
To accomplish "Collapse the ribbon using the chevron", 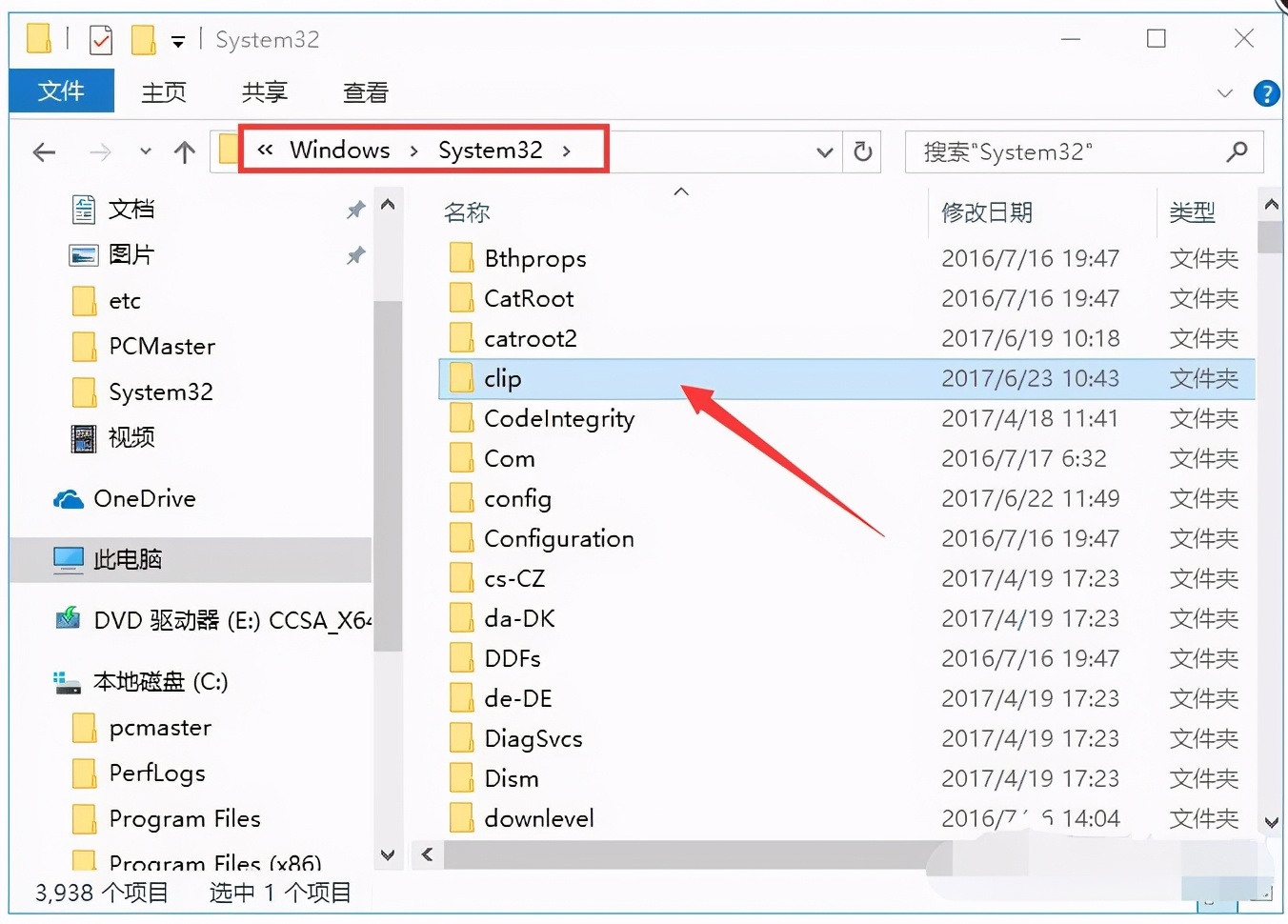I will pos(1225,92).
